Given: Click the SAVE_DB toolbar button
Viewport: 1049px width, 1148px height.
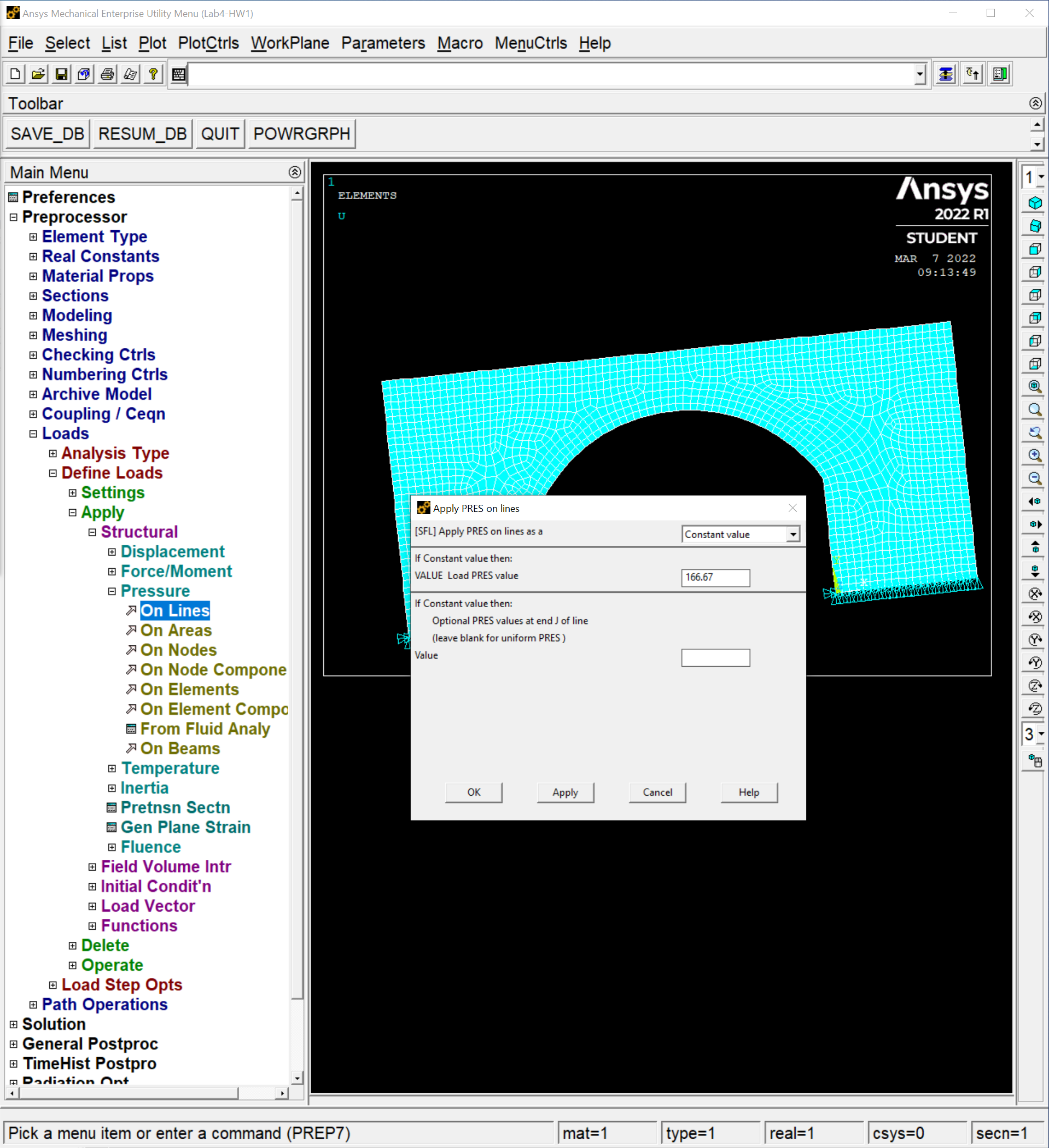Looking at the screenshot, I should click(47, 134).
